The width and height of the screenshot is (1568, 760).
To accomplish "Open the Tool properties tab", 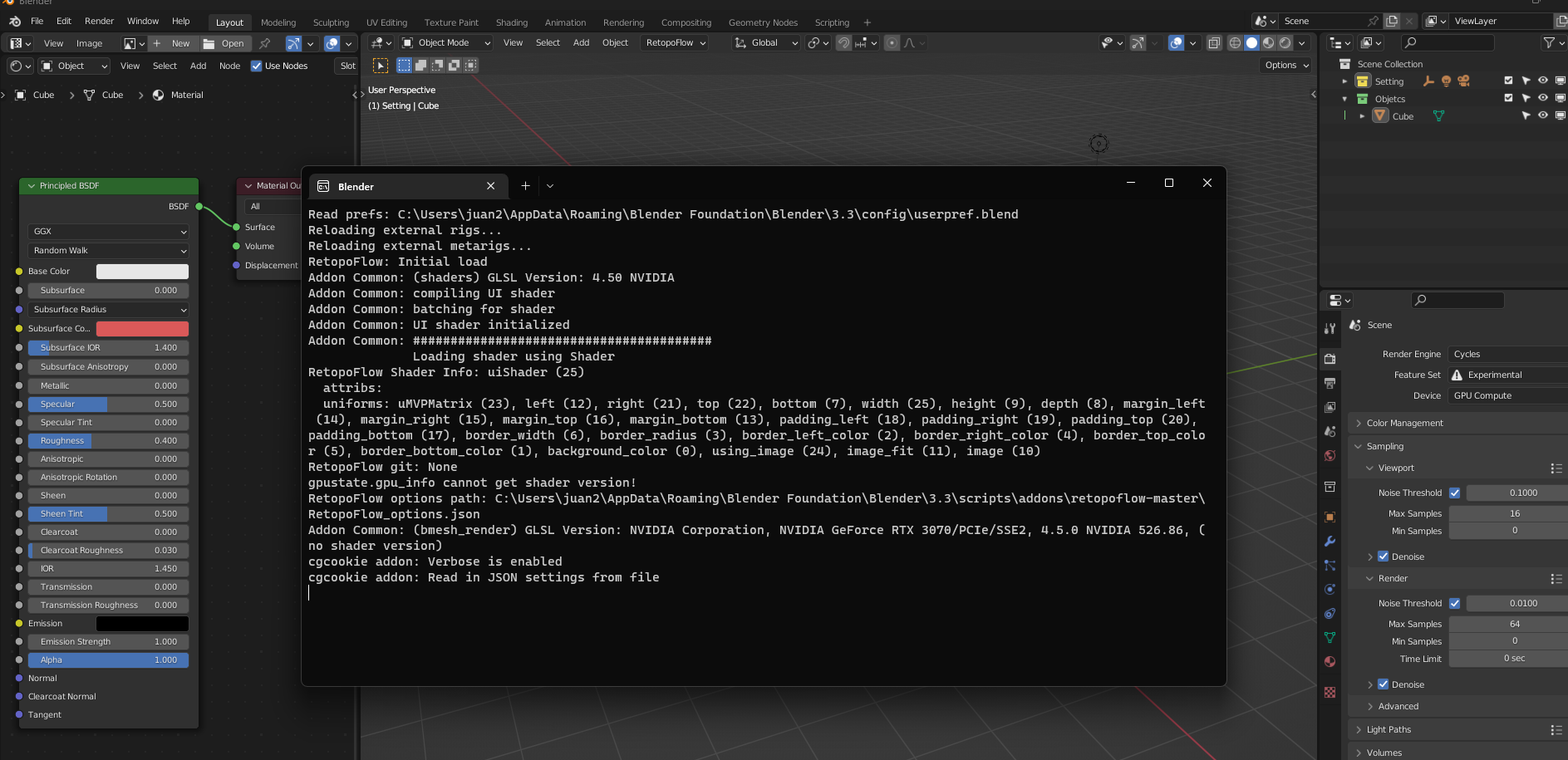I will (x=1330, y=329).
